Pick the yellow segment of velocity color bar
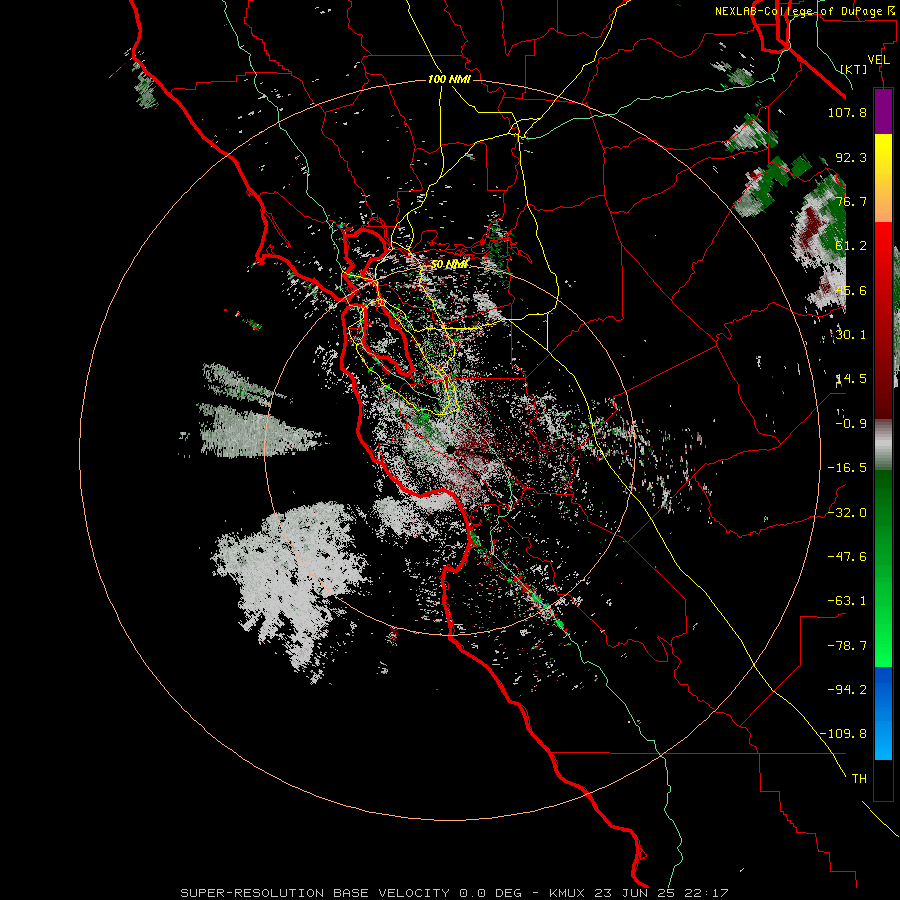Screen dimensions: 900x900 click(x=883, y=178)
